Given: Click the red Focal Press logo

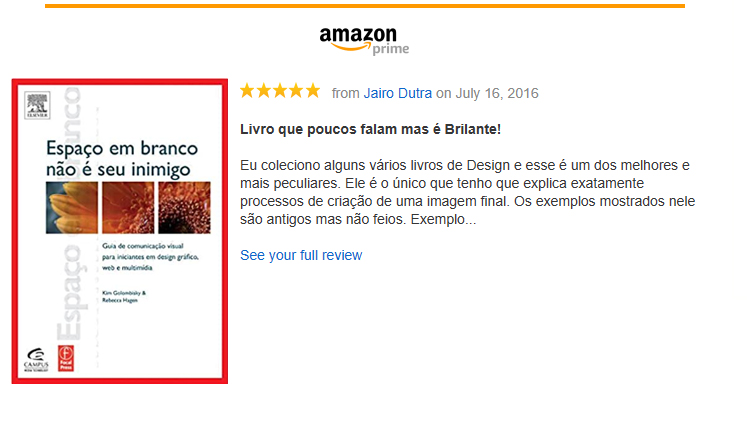Looking at the screenshot, I should point(66,358).
